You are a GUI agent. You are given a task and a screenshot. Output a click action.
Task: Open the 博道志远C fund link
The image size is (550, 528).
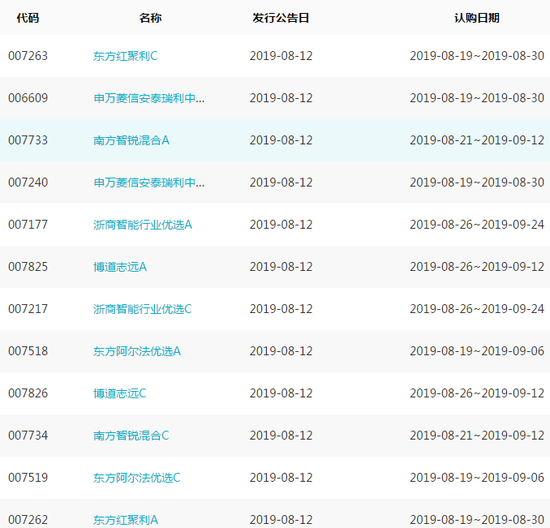click(120, 393)
